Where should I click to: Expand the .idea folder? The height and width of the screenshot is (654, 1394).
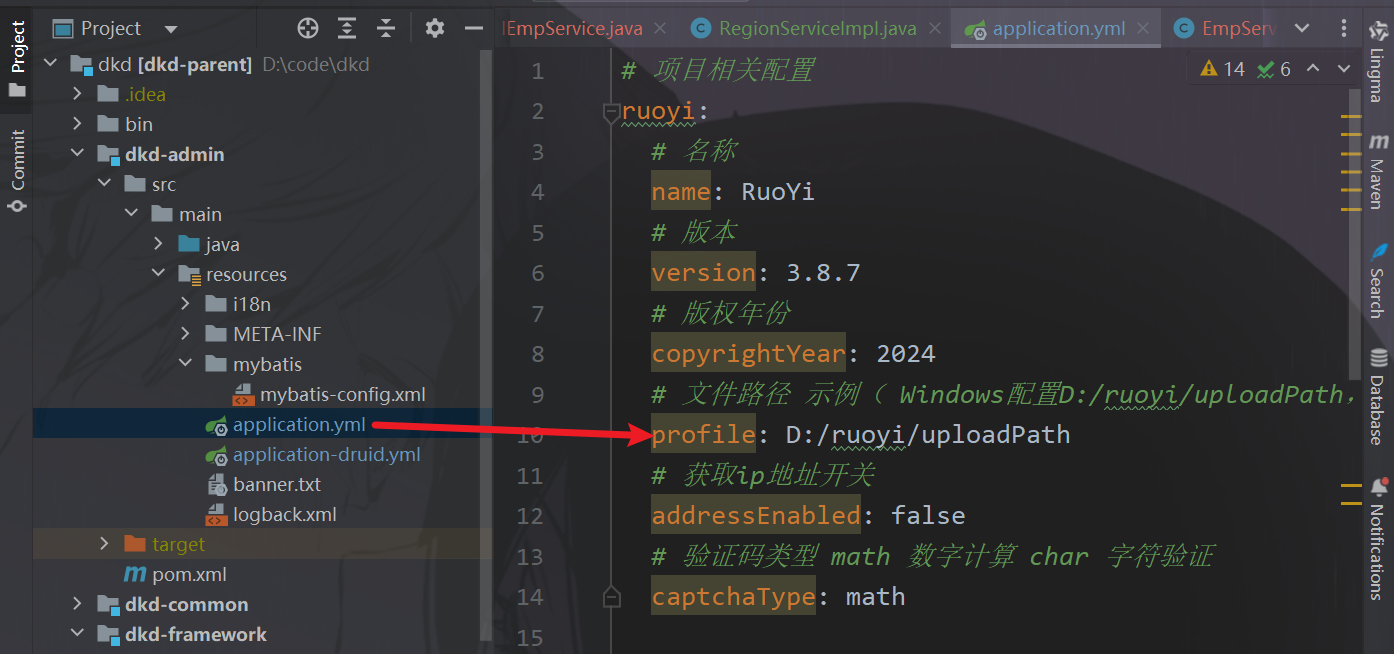(78, 95)
